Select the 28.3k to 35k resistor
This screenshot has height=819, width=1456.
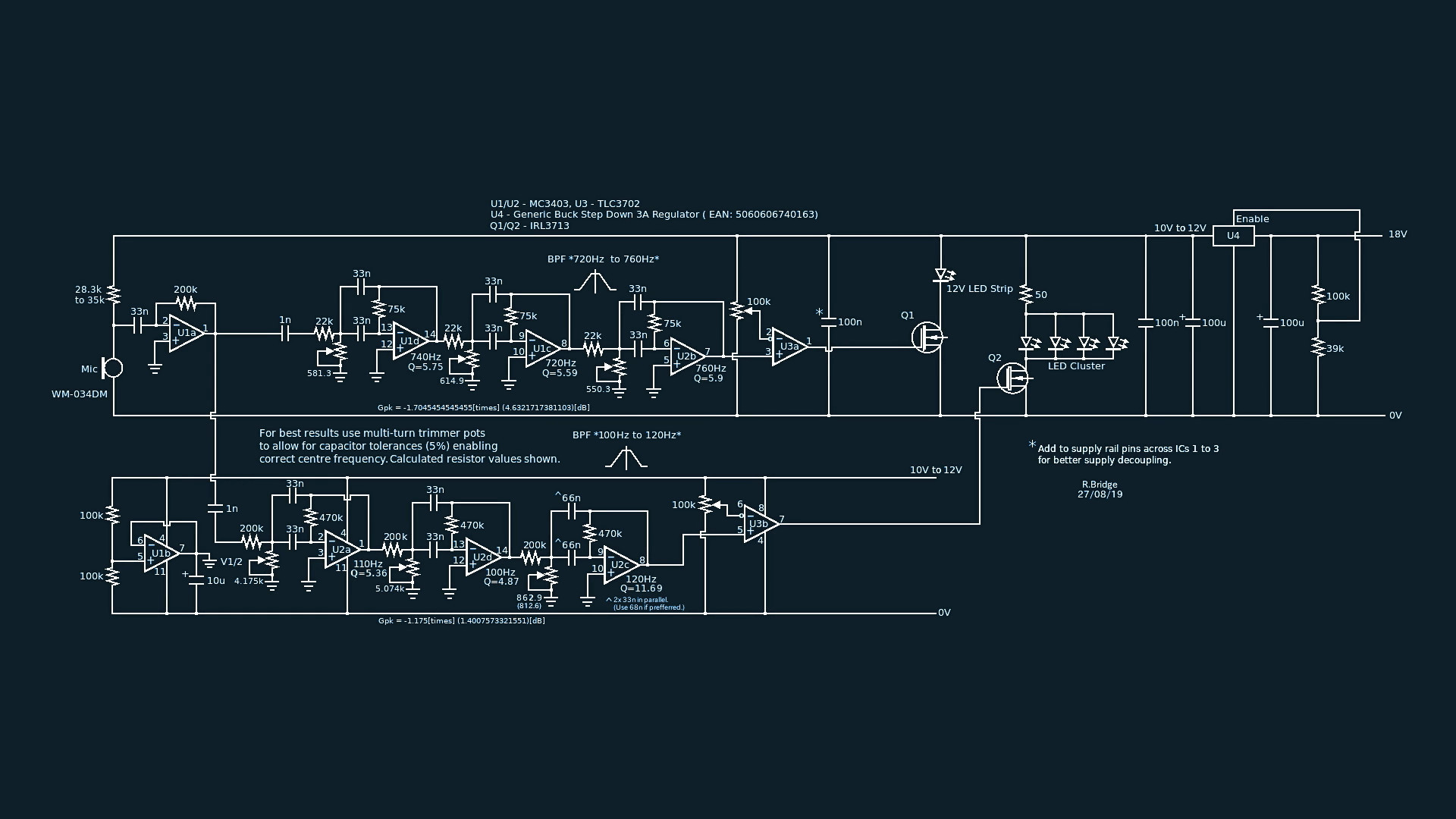pos(114,294)
